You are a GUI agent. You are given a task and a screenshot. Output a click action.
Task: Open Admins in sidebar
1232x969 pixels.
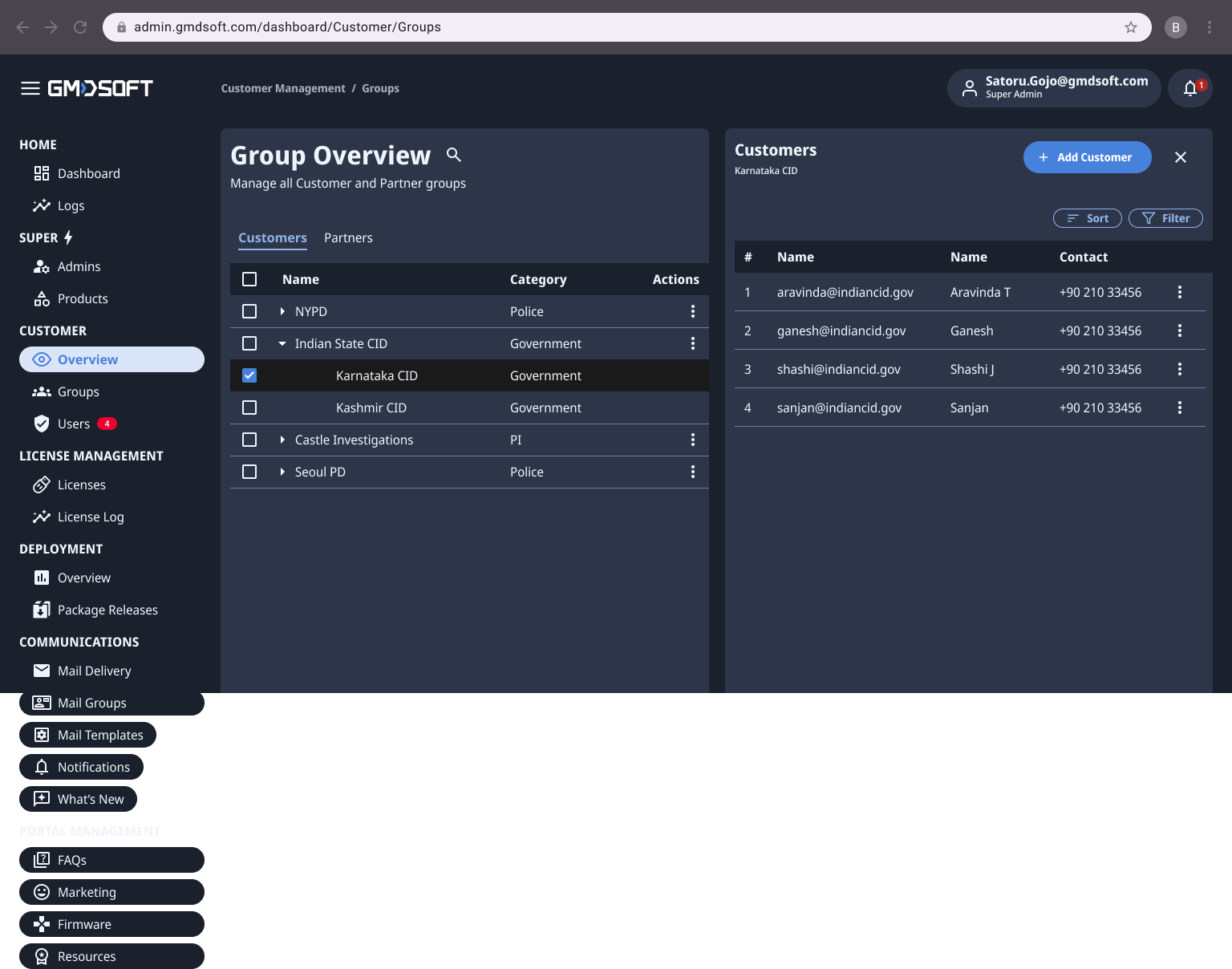(111, 266)
